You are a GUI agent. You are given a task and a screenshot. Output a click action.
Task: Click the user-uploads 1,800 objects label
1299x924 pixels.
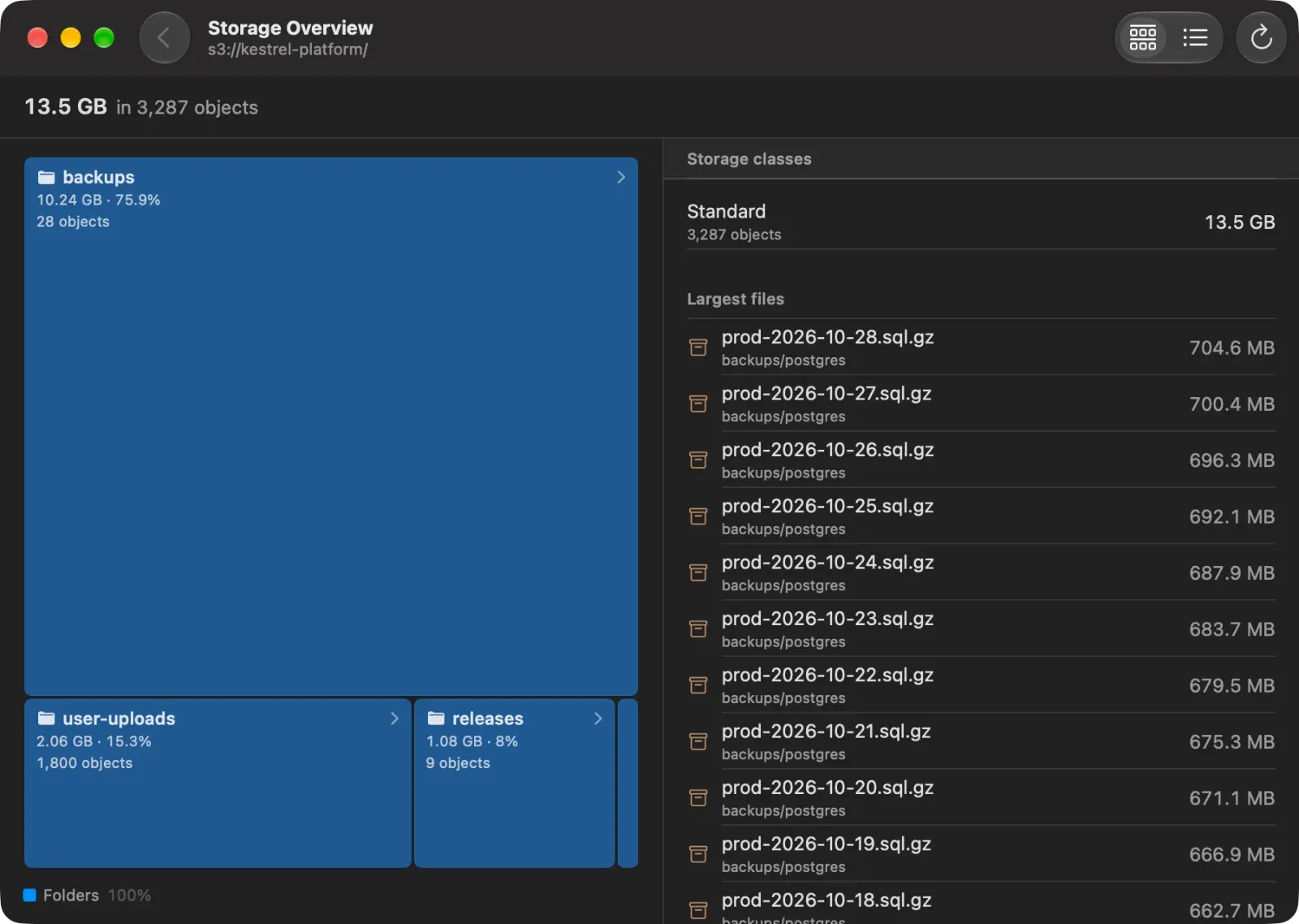click(x=84, y=763)
